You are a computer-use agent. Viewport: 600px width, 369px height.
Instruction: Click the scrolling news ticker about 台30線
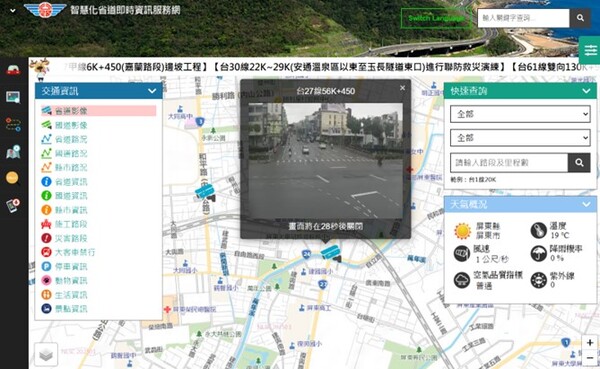coord(357,67)
